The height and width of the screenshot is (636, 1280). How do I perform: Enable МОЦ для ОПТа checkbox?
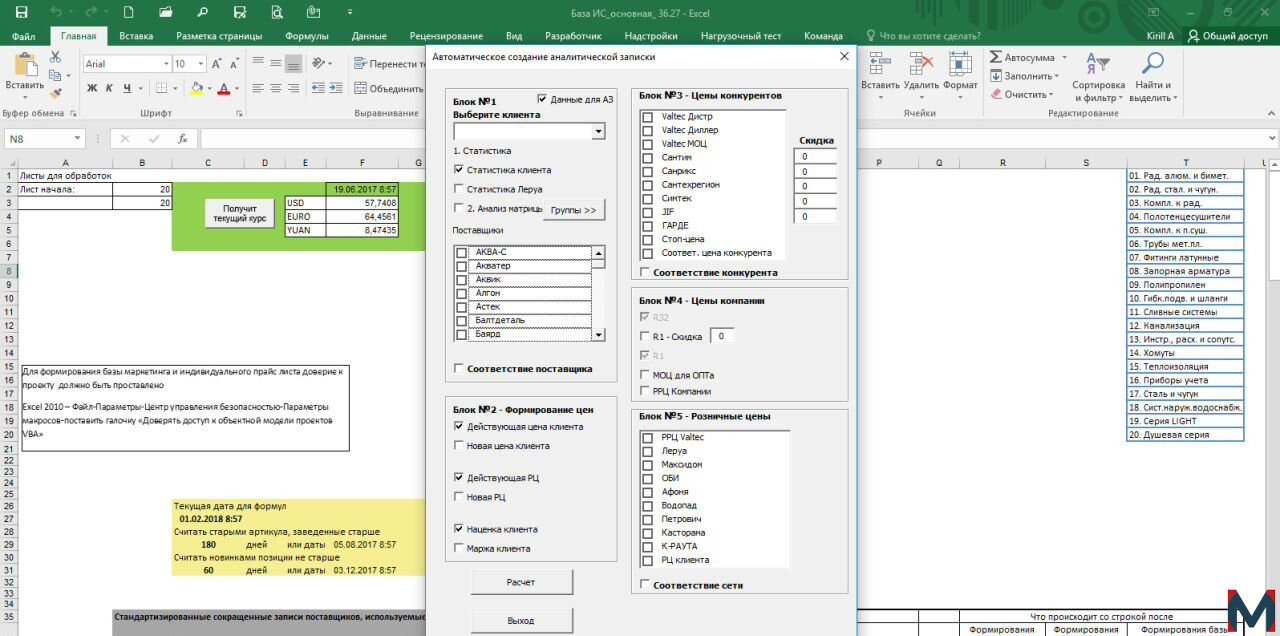coord(645,375)
